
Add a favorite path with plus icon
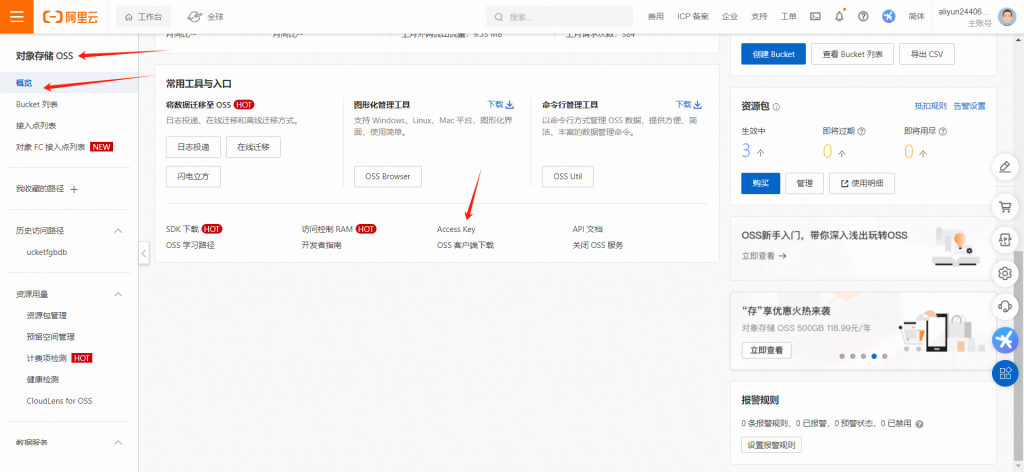coord(74,189)
